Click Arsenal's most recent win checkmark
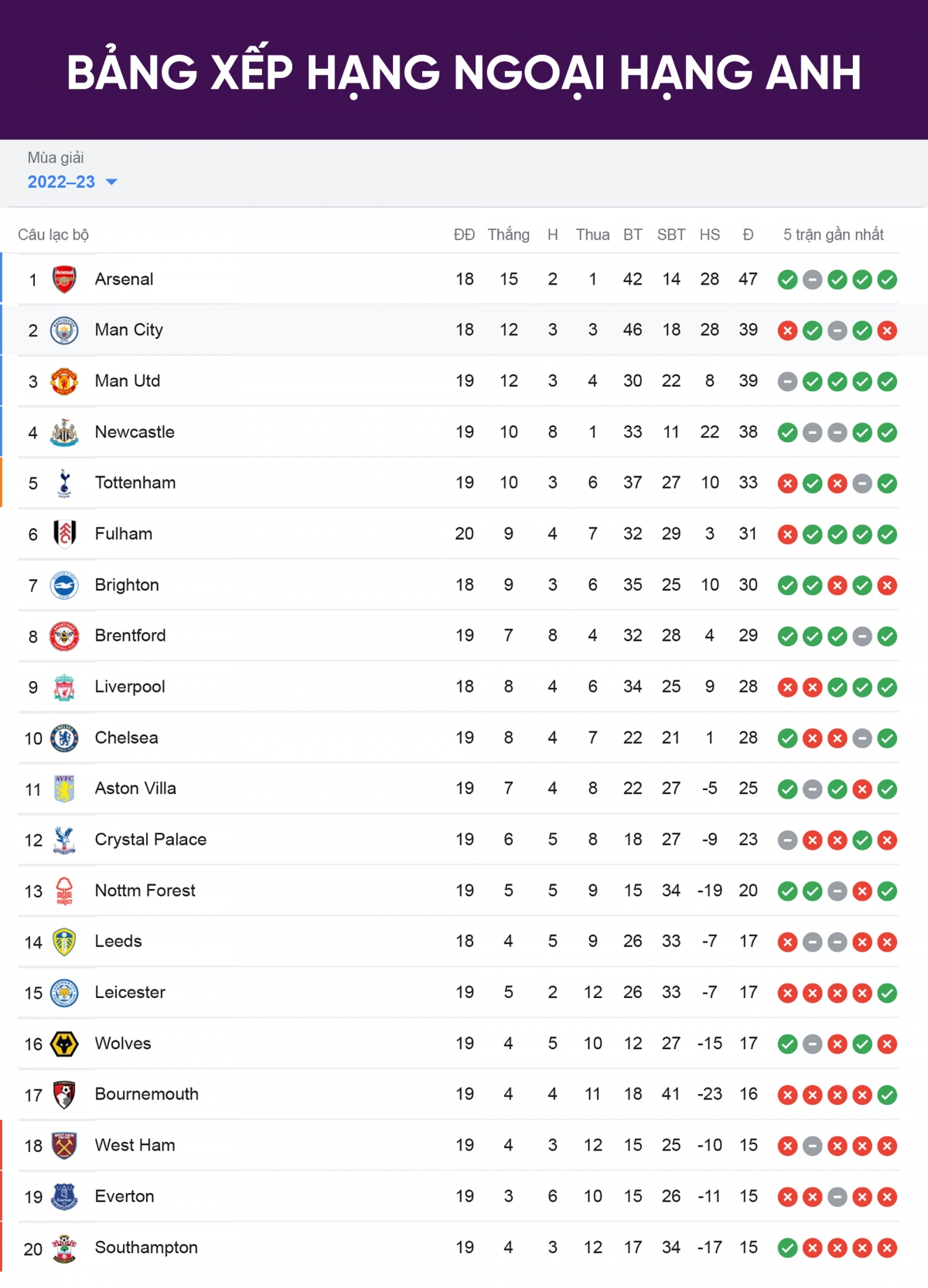The height and width of the screenshot is (1288, 928). [x=887, y=280]
